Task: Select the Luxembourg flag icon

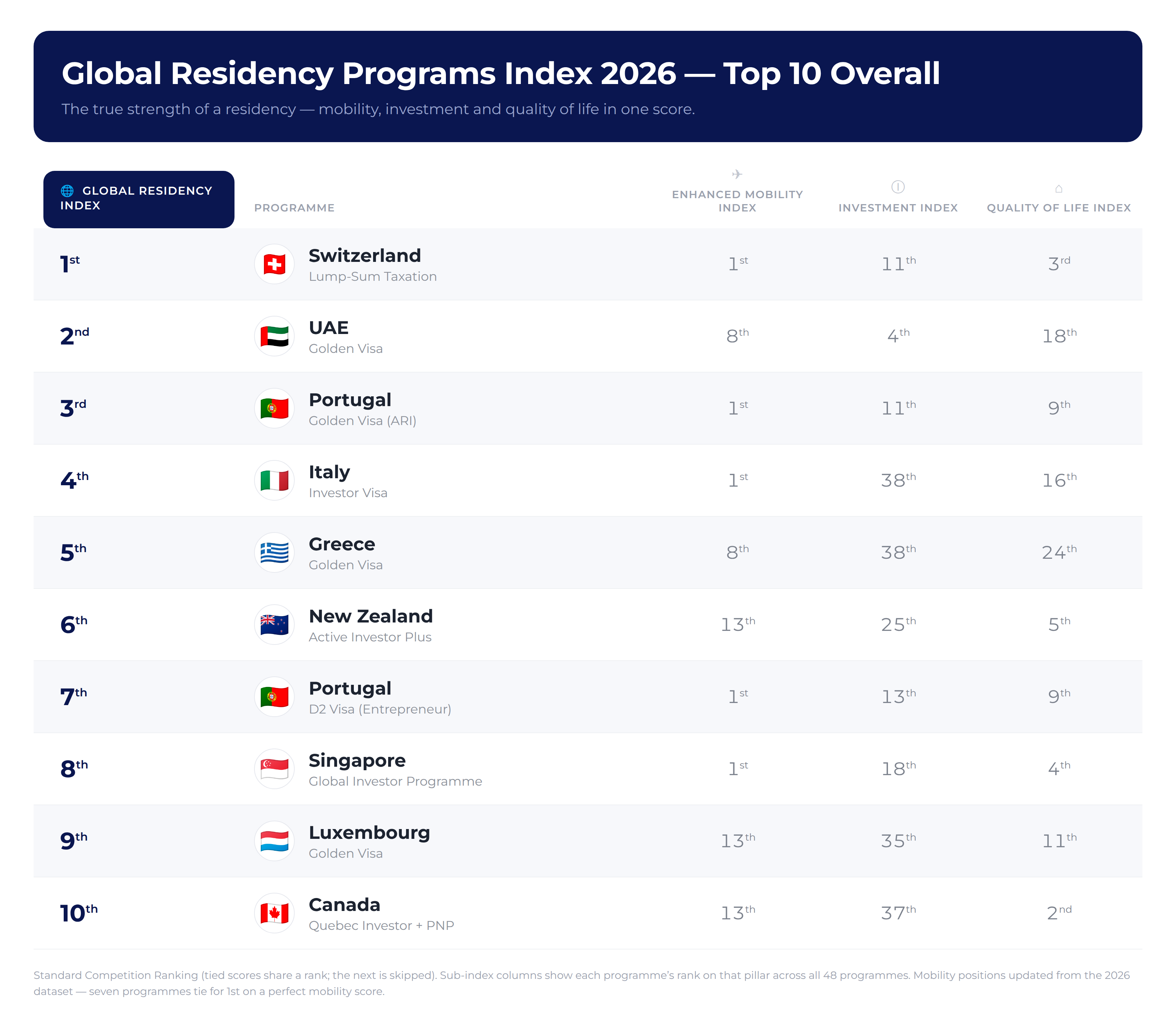Action: click(x=274, y=841)
